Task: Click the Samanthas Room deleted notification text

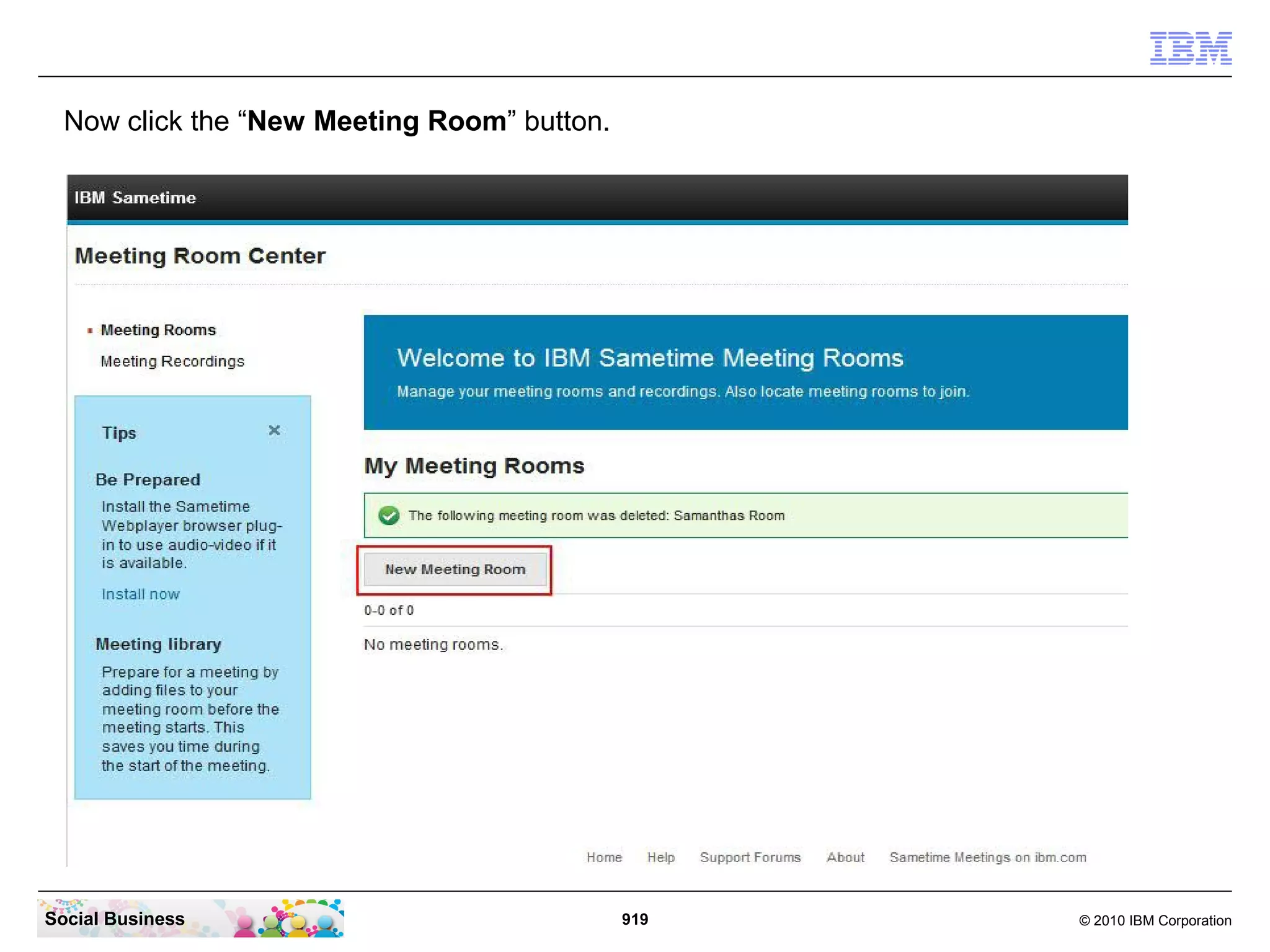Action: (x=597, y=516)
